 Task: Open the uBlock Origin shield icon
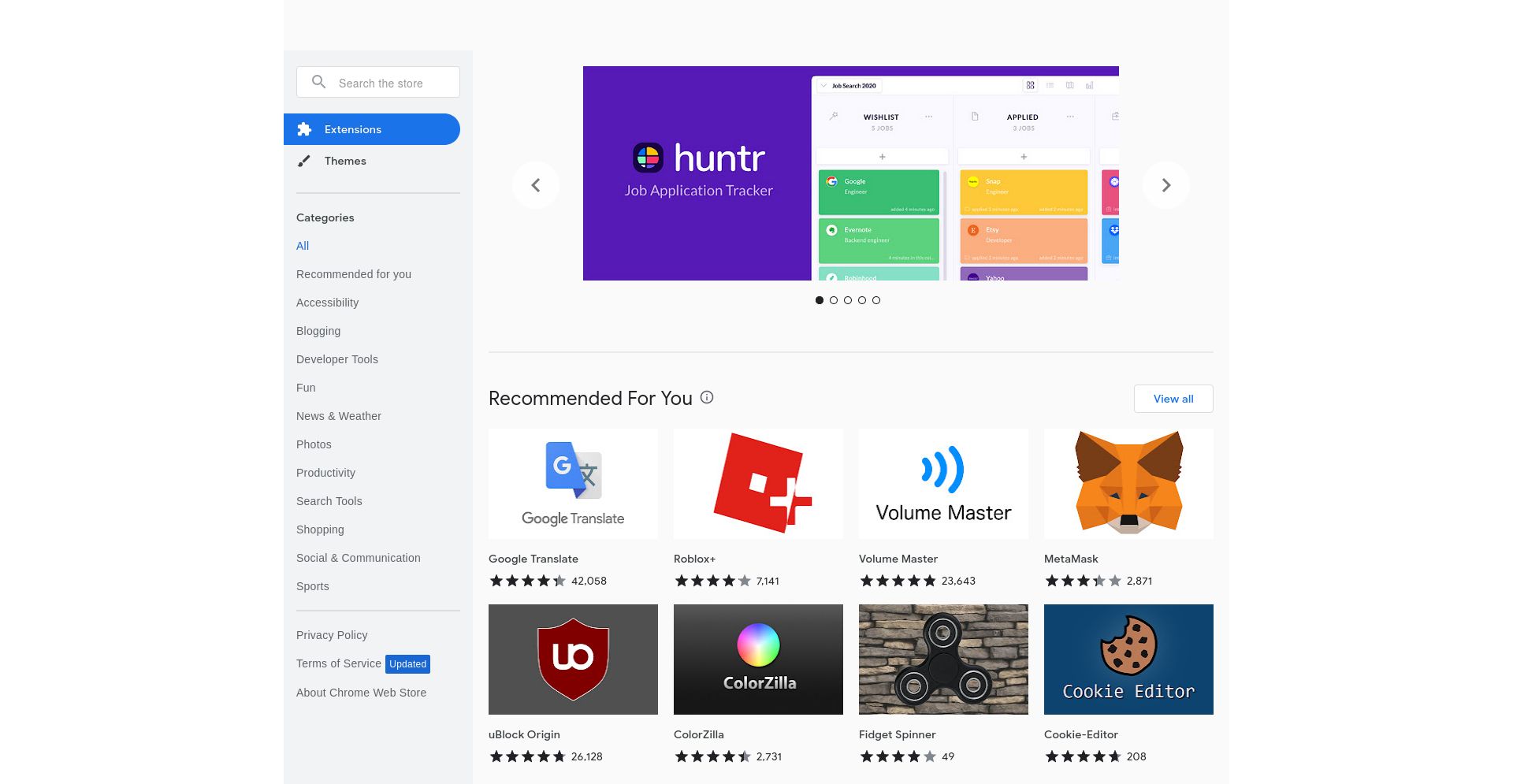(573, 659)
